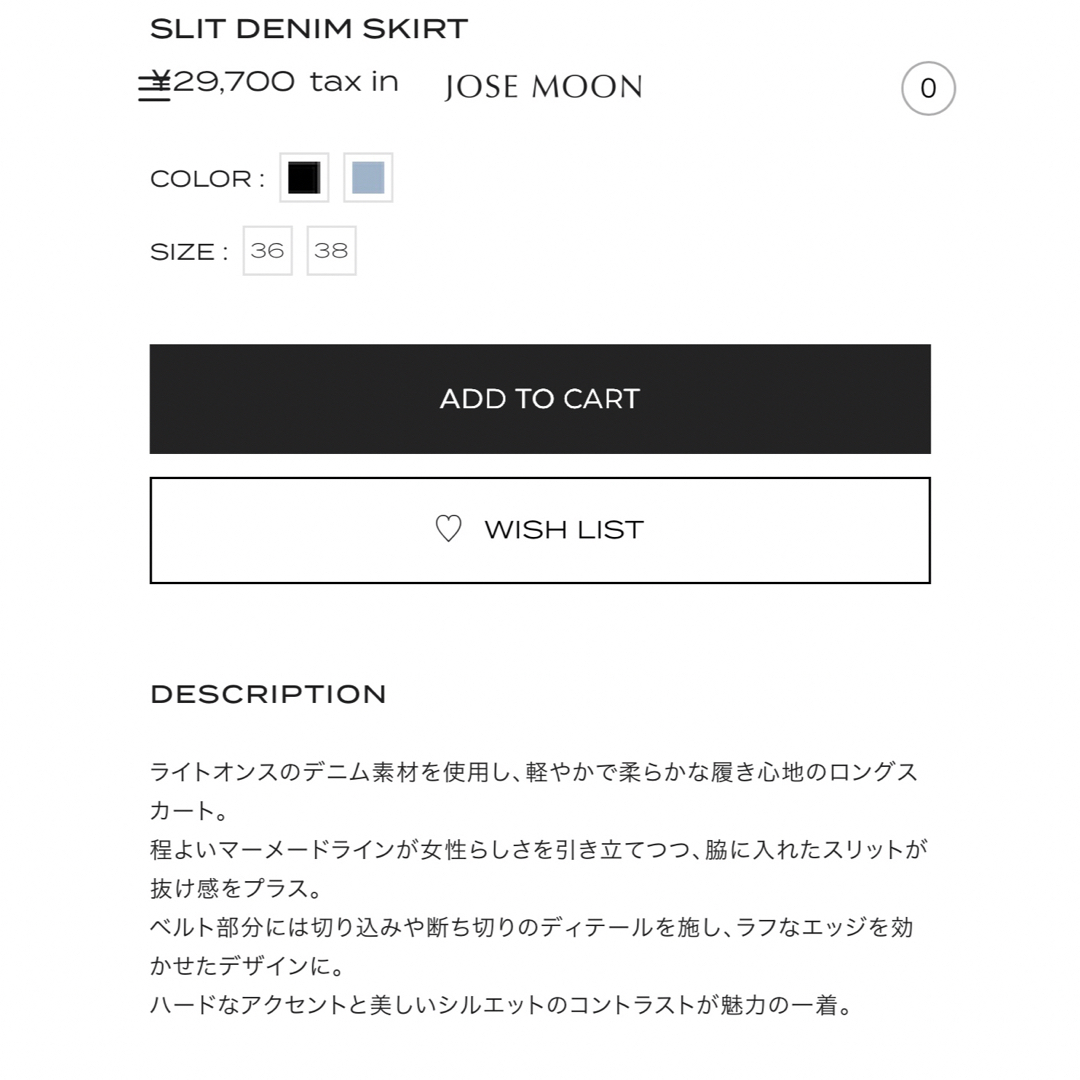
Task: Click the WISH LIST button label
Action: [564, 530]
